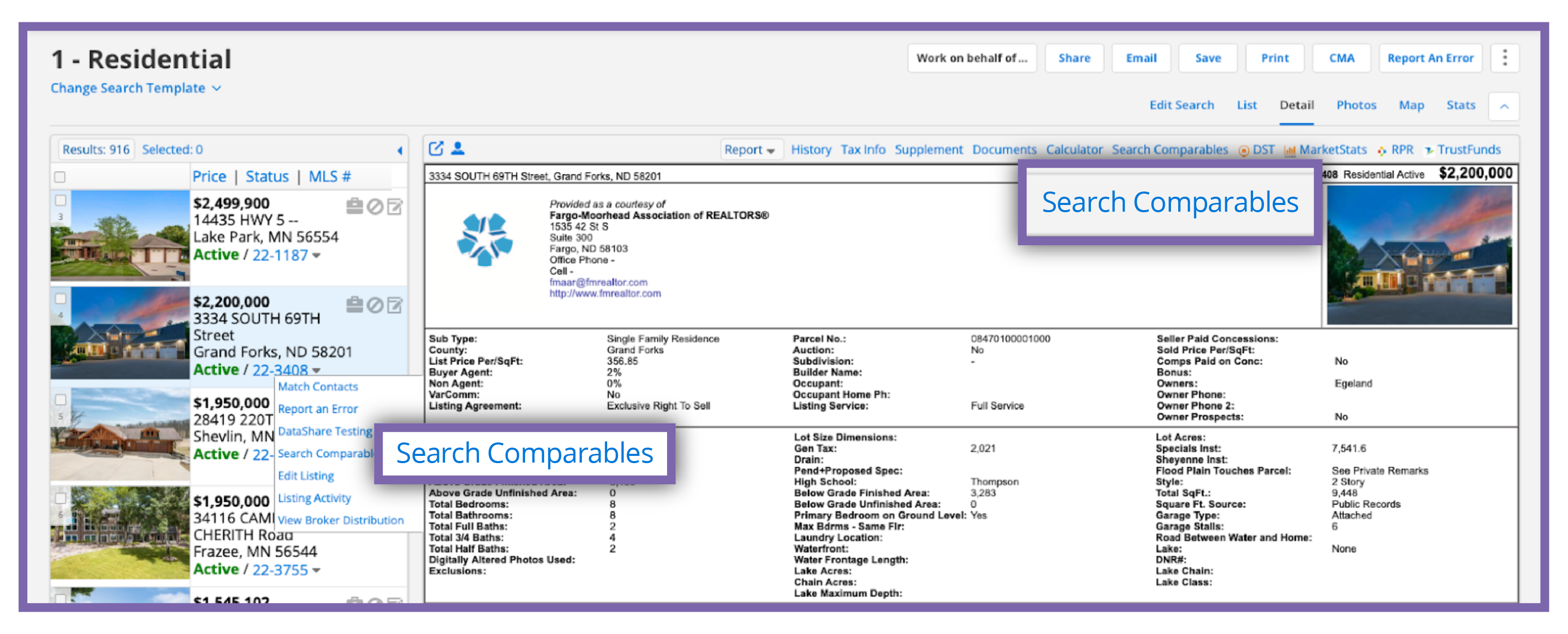Open listing in new window icon

[x=436, y=149]
